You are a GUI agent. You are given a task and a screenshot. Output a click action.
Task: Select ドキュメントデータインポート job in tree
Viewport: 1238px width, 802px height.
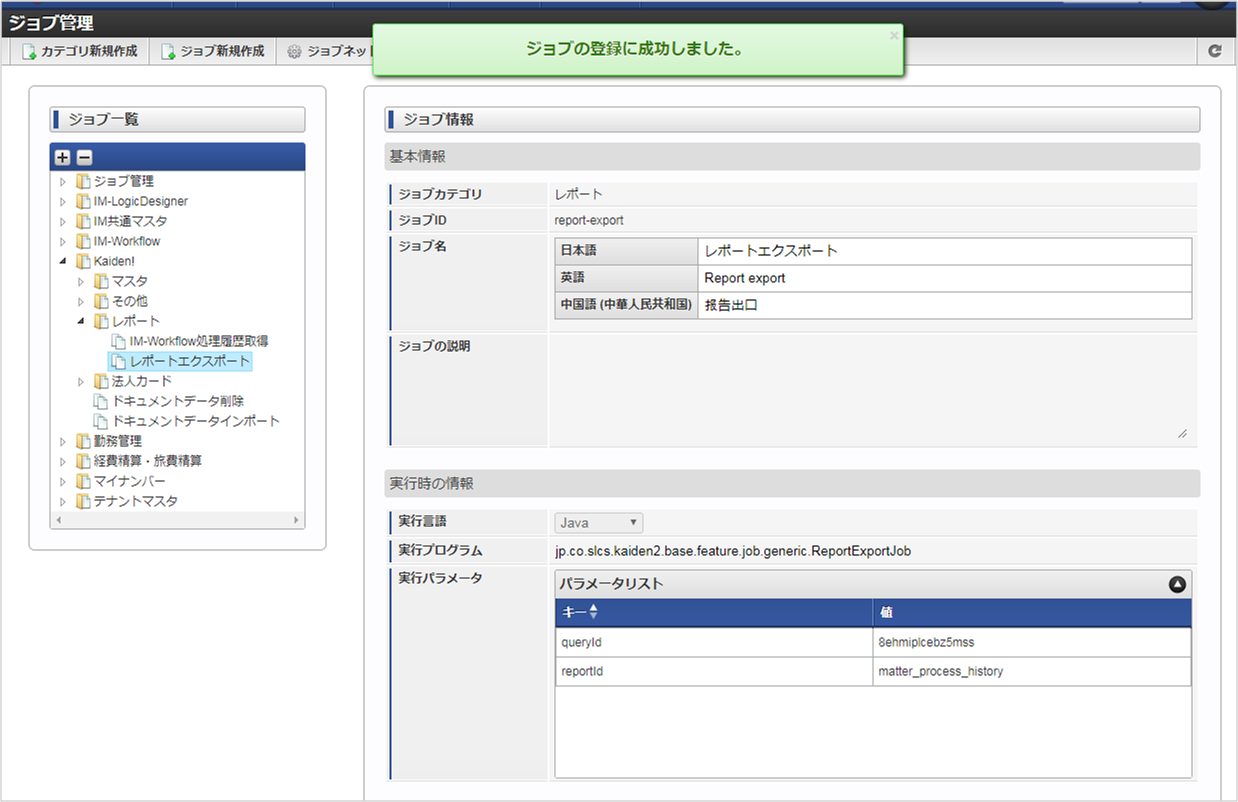click(x=196, y=421)
